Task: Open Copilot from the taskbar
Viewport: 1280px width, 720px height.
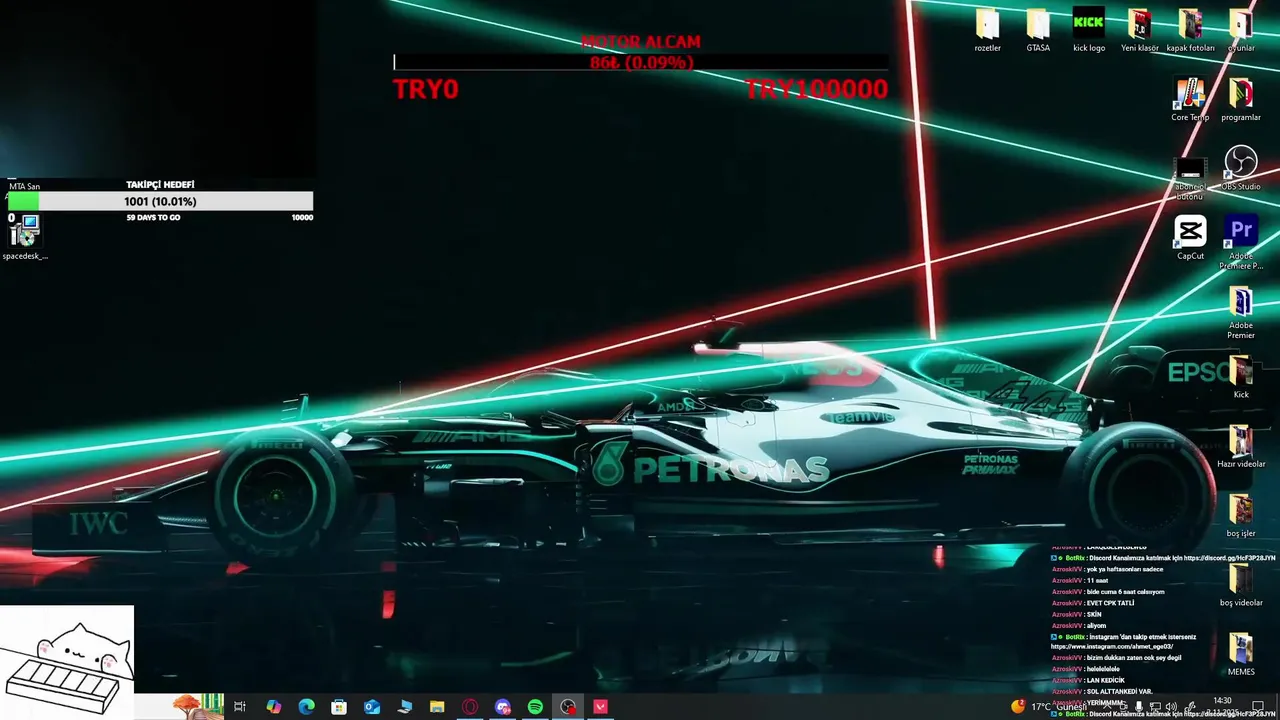Action: pos(273,706)
